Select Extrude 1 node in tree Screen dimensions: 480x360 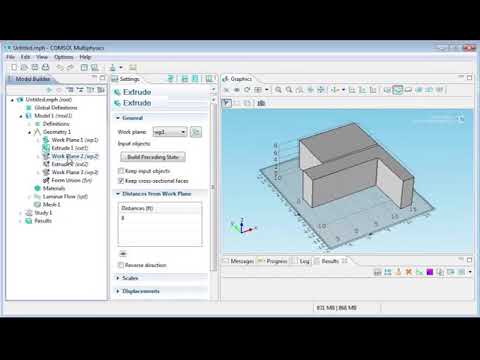[x=66, y=148]
